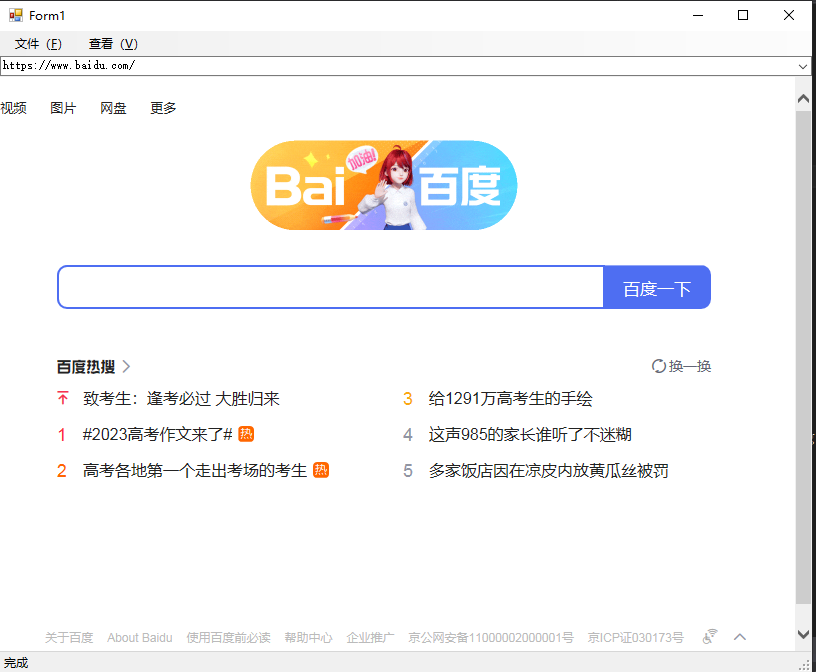Expand 百度热搜 via the arrow after its title

click(126, 366)
